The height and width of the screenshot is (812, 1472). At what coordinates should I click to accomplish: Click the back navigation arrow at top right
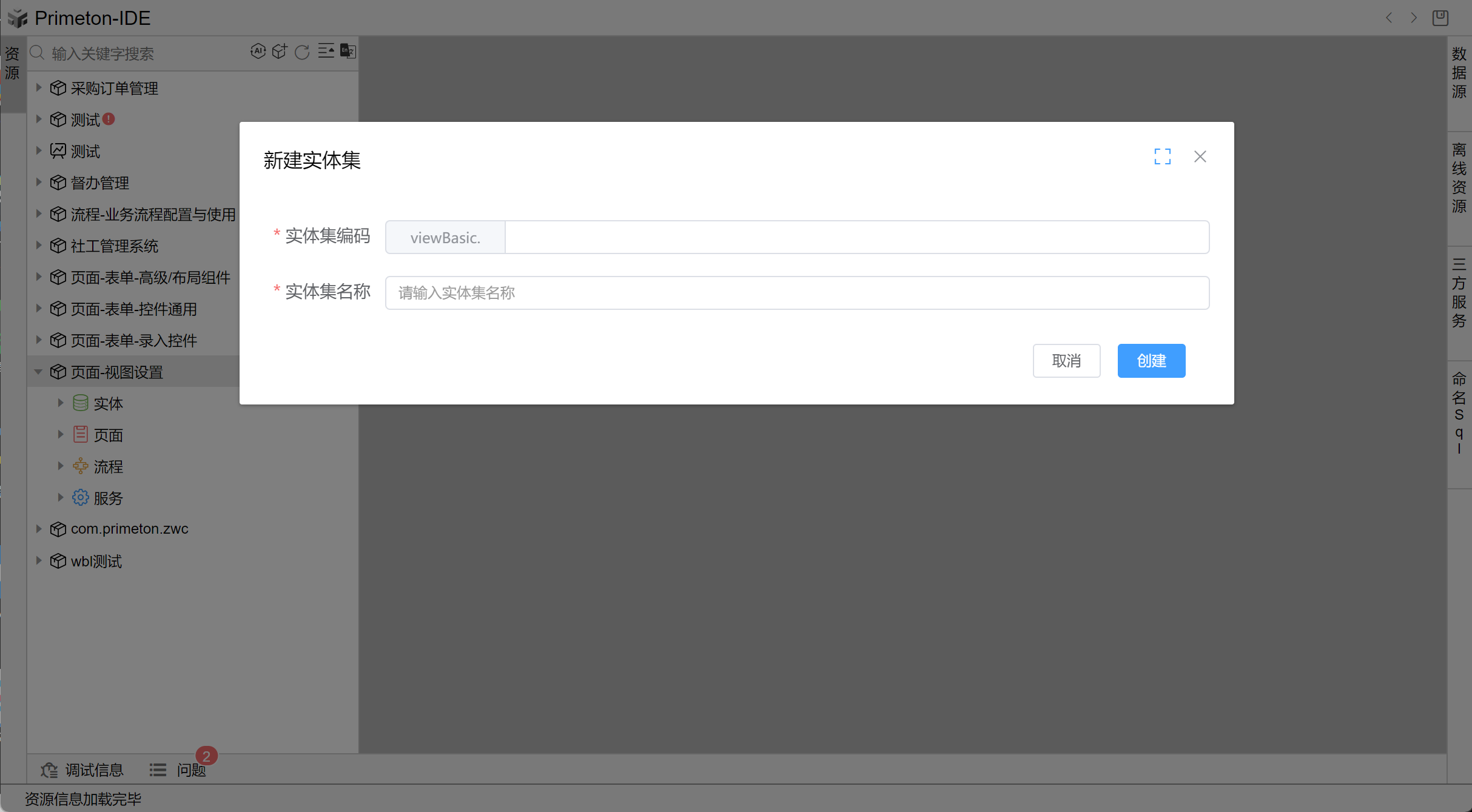[x=1389, y=18]
